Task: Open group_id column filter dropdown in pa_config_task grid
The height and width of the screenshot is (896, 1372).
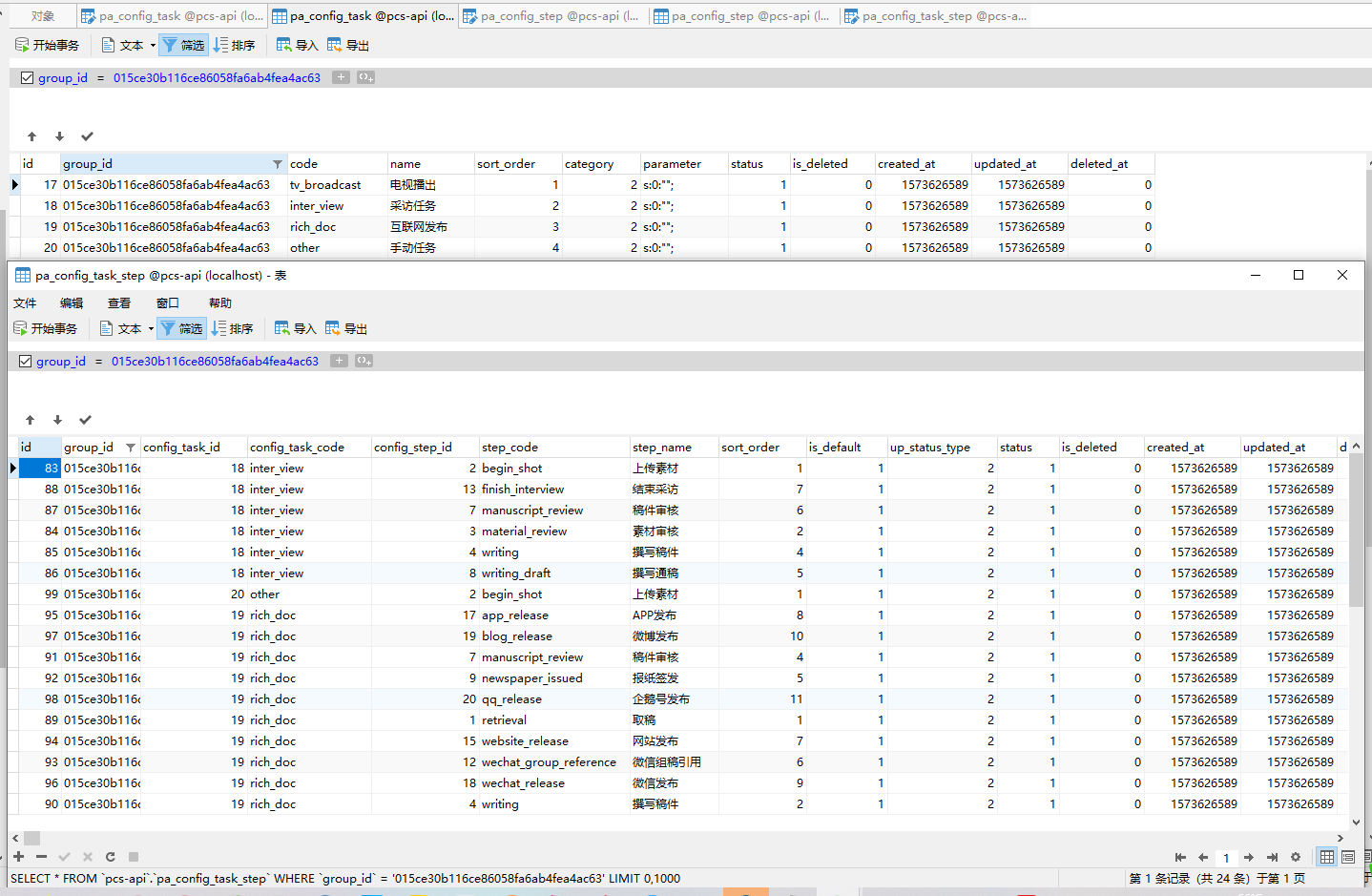Action: (277, 164)
